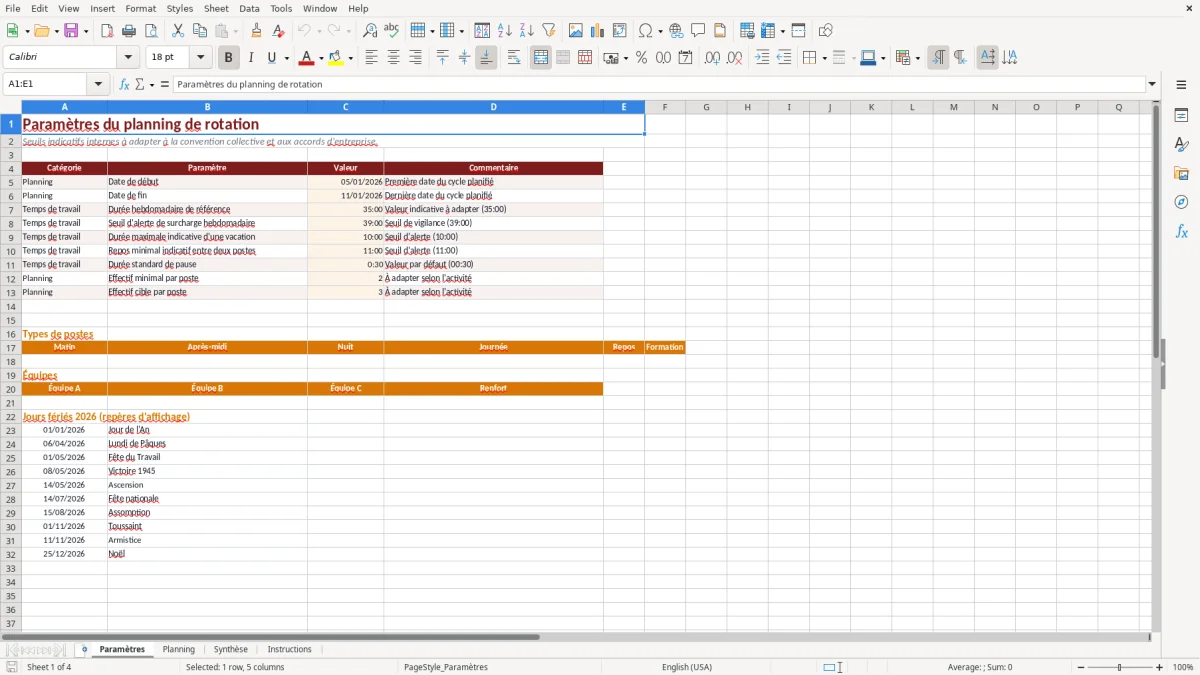This screenshot has height=675, width=1200.
Task: Switch to the Instructions sheet tab
Action: 290,649
